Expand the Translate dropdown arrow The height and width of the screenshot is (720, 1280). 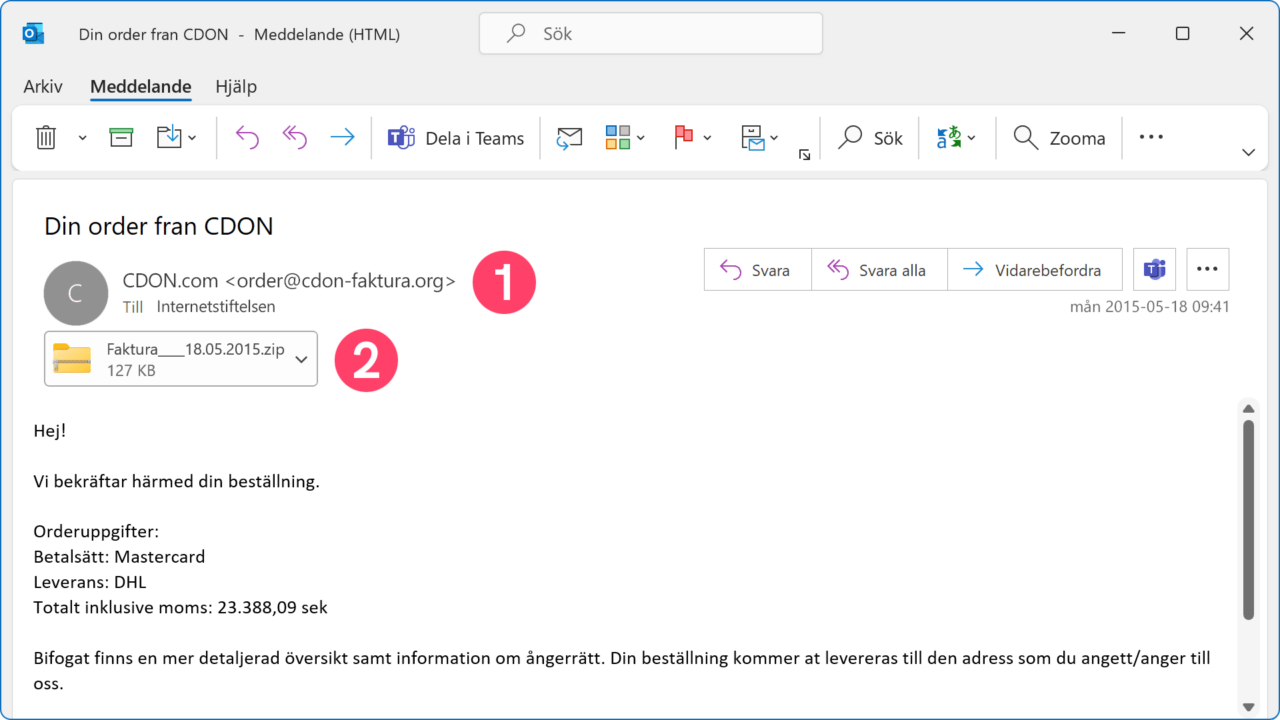pyautogui.click(x=972, y=138)
